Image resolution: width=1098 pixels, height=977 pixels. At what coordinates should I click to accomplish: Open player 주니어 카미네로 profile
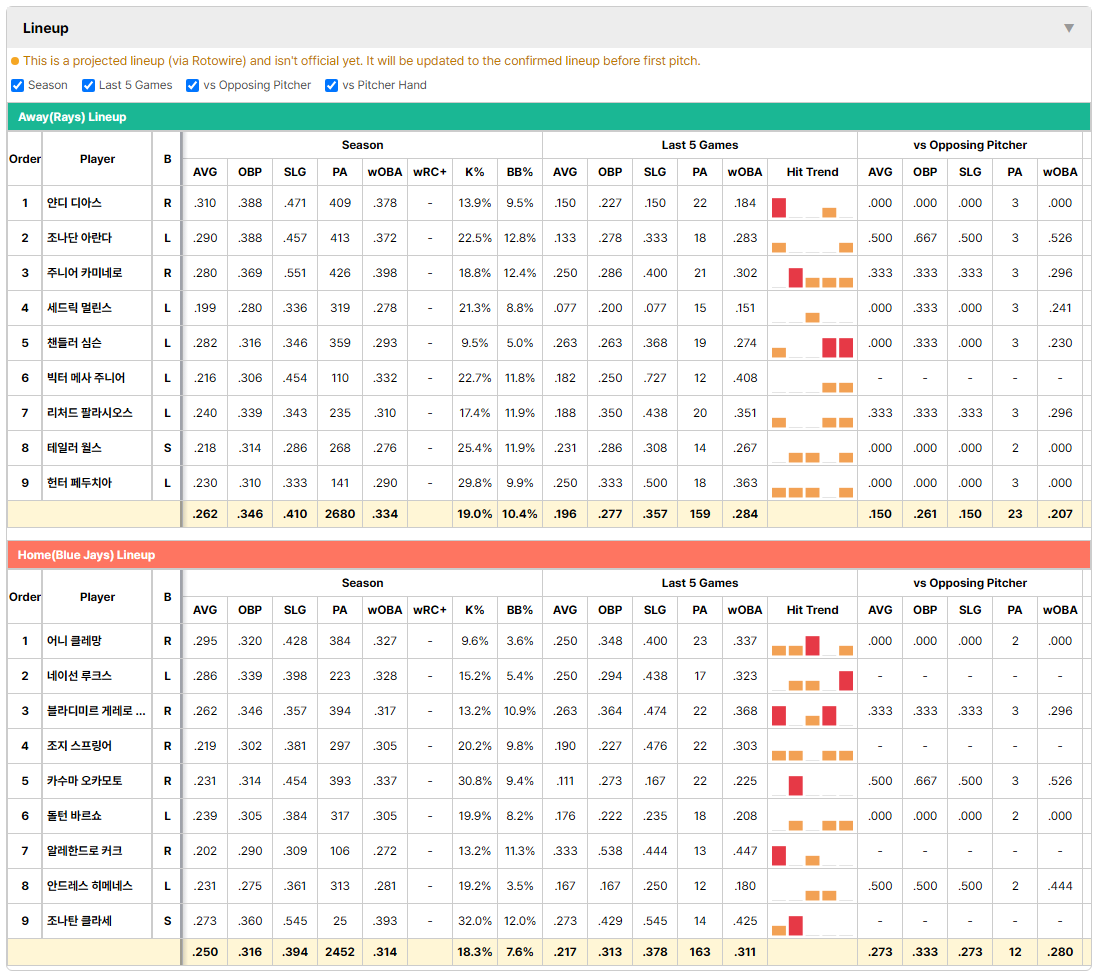tap(85, 273)
